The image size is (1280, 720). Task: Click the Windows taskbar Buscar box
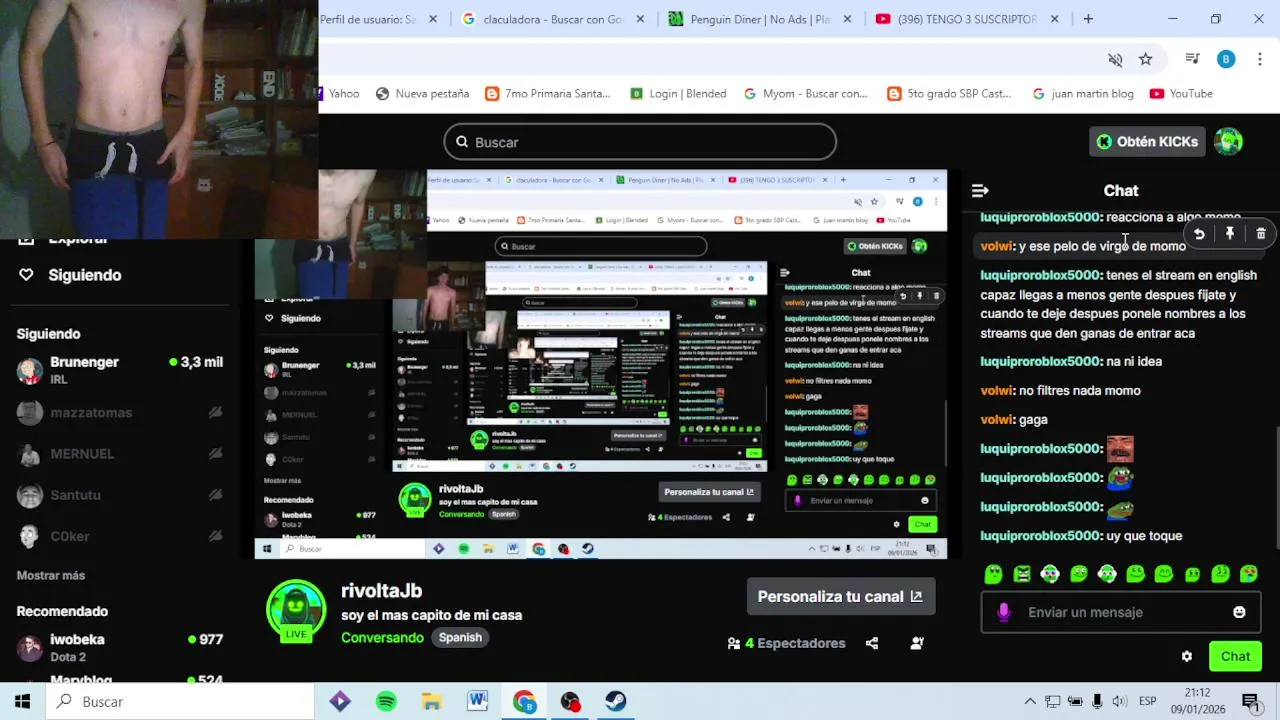[180, 701]
